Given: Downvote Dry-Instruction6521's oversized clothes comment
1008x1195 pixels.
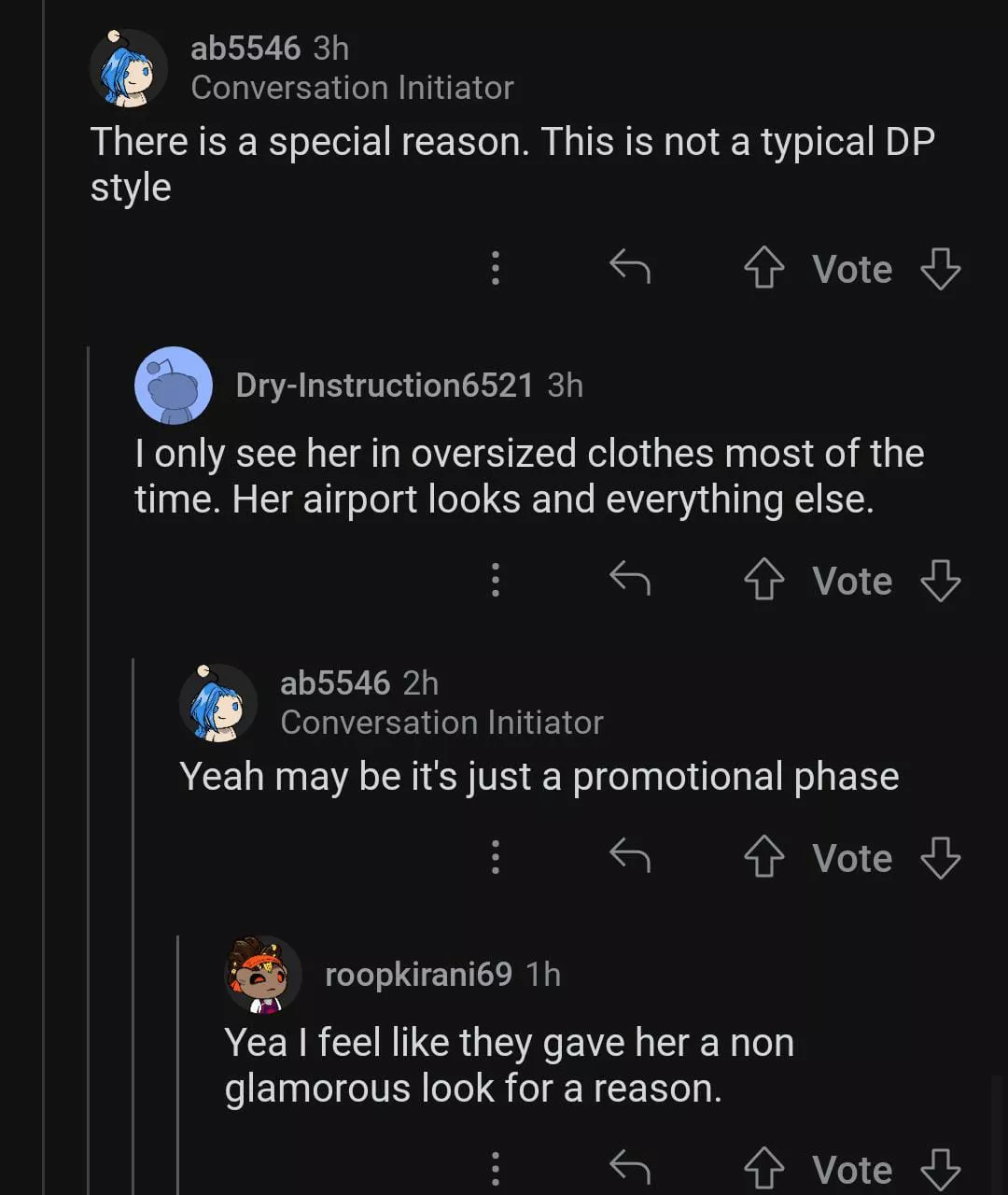Looking at the screenshot, I should [x=940, y=581].
